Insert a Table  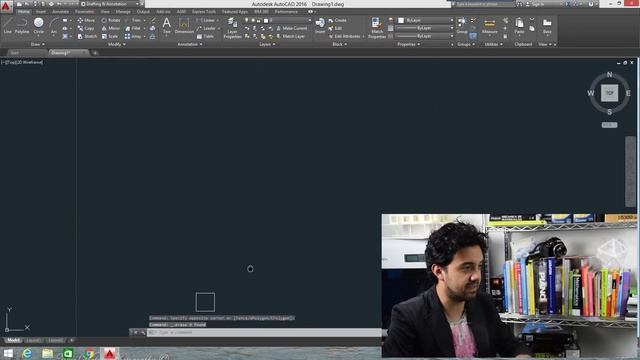(205, 36)
